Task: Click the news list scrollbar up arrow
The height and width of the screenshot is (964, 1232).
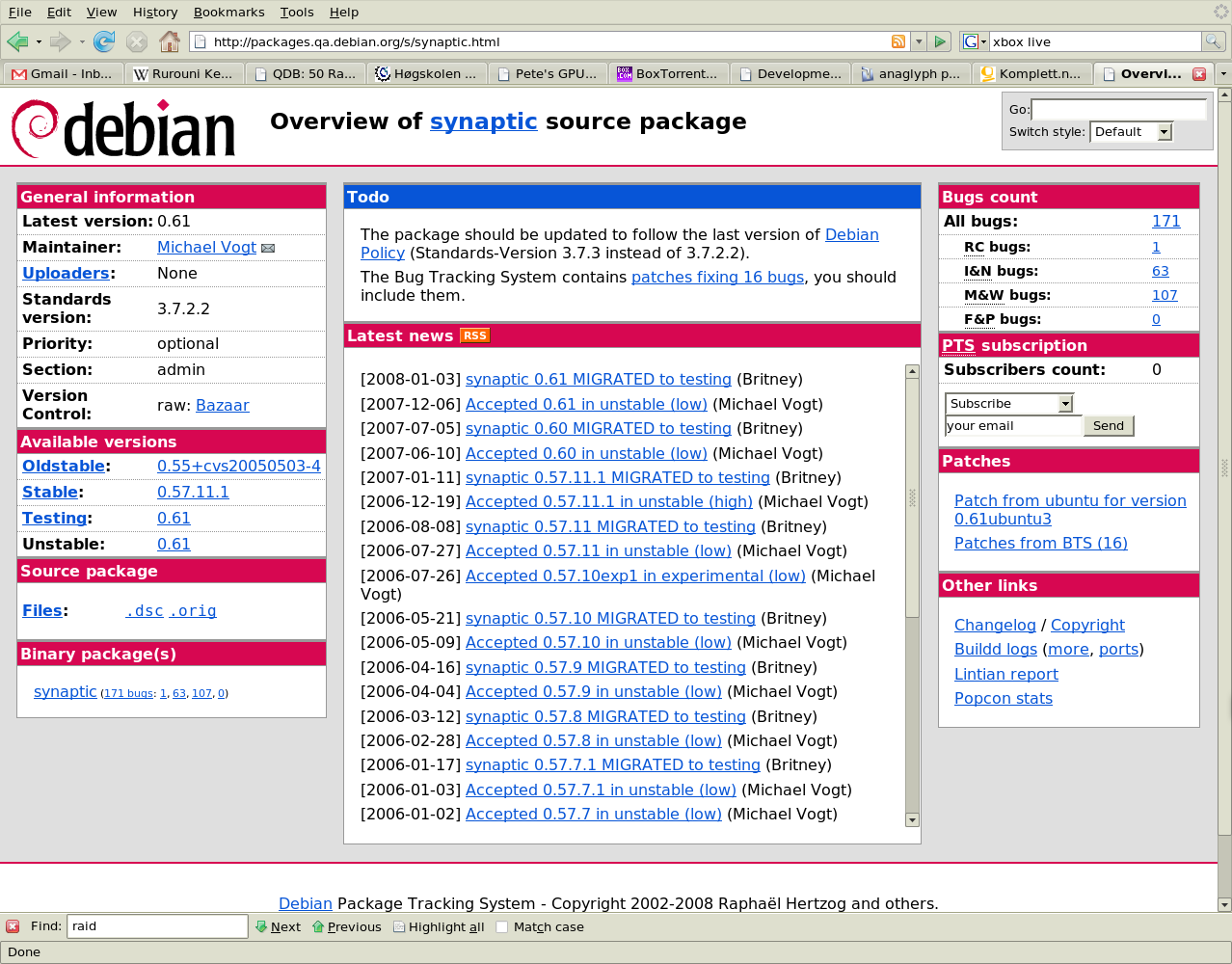Action: 912,371
